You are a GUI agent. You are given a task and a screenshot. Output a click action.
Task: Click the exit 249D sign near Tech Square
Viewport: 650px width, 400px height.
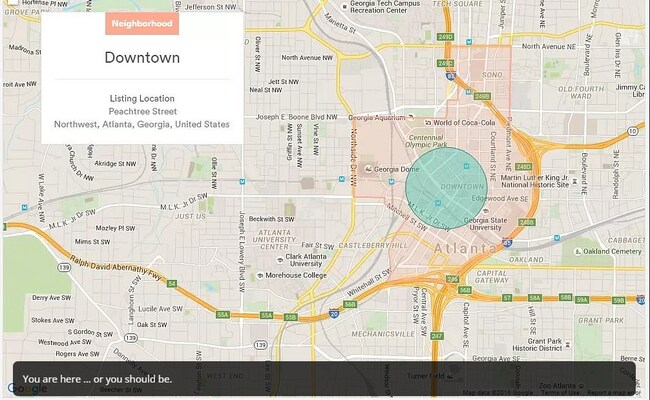tap(445, 37)
